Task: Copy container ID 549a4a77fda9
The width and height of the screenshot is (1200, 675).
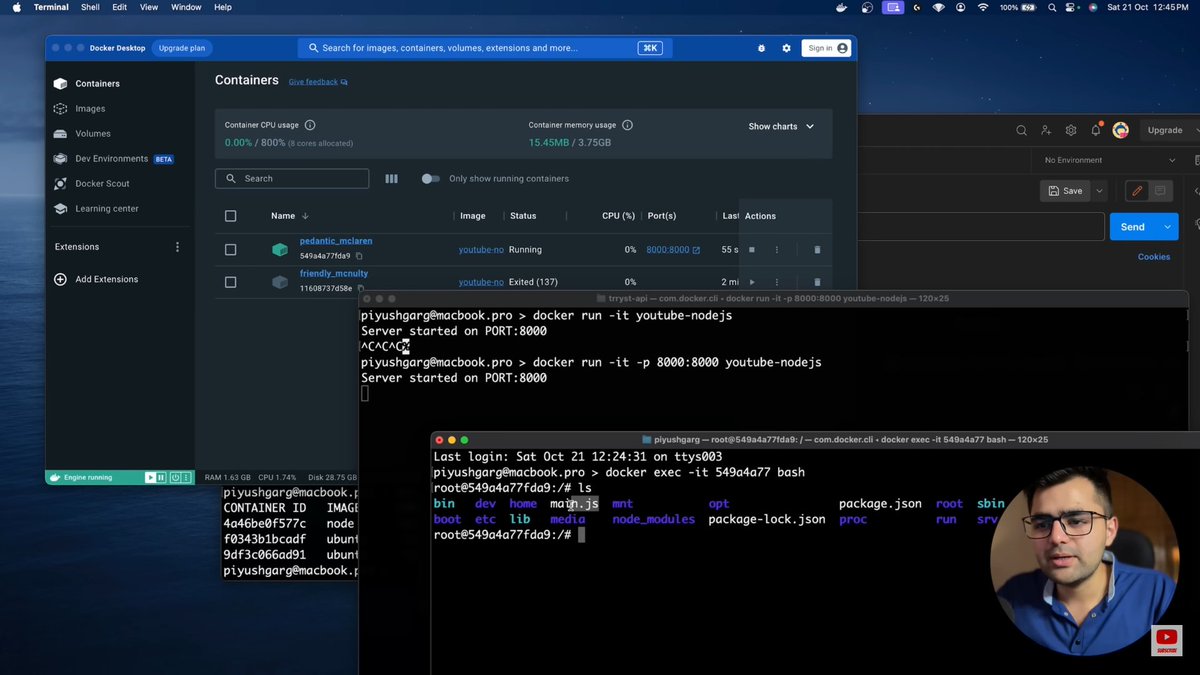Action: click(x=359, y=257)
